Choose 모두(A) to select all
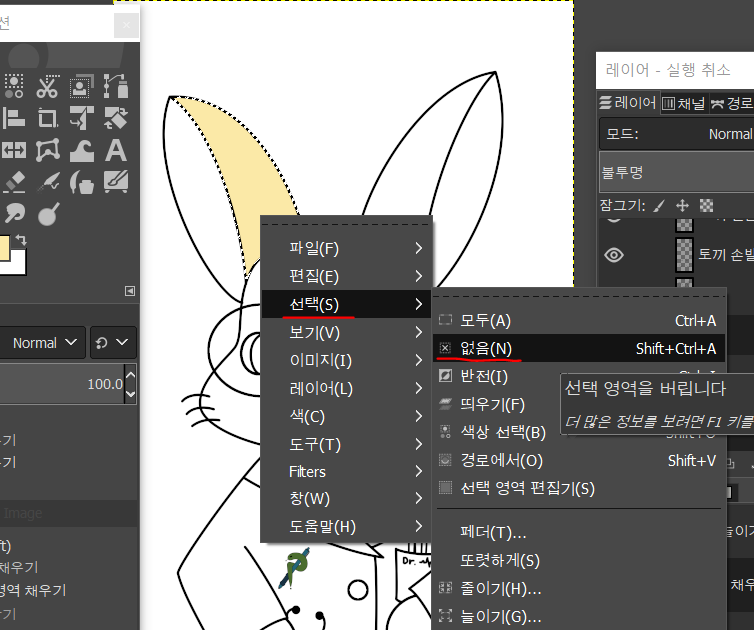 click(x=578, y=320)
